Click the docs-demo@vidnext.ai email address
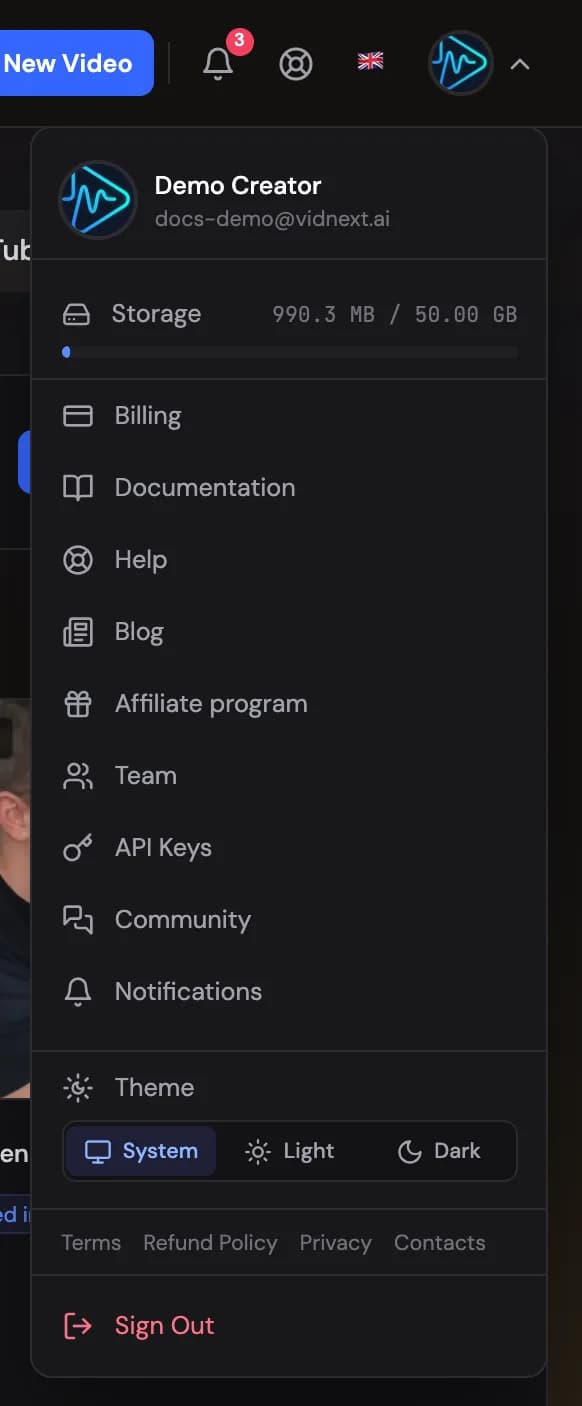Screen dimensions: 582x1406 [272, 219]
